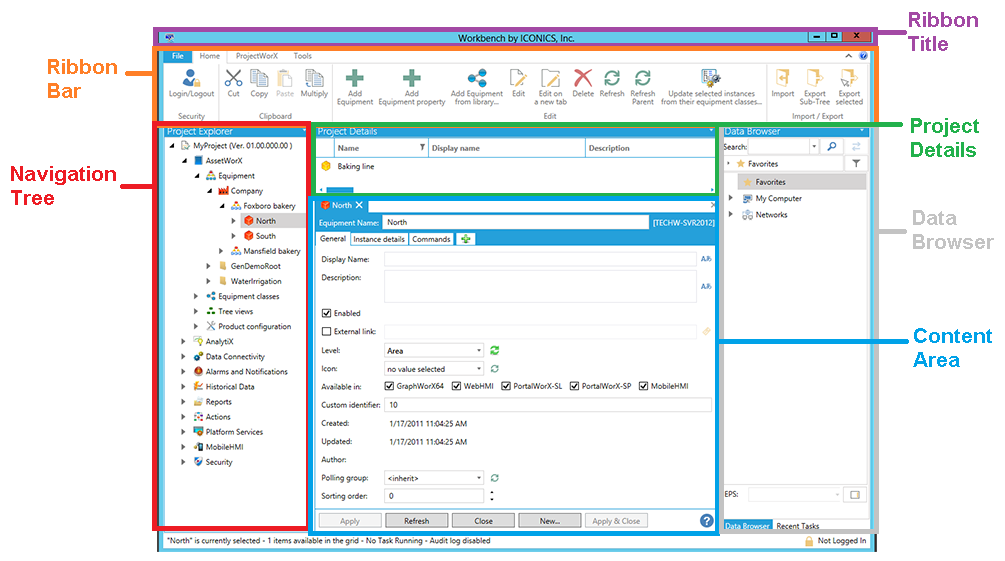Viewport: 1005px width, 561px height.
Task: Click the Refresh button at bottom
Action: click(x=416, y=521)
